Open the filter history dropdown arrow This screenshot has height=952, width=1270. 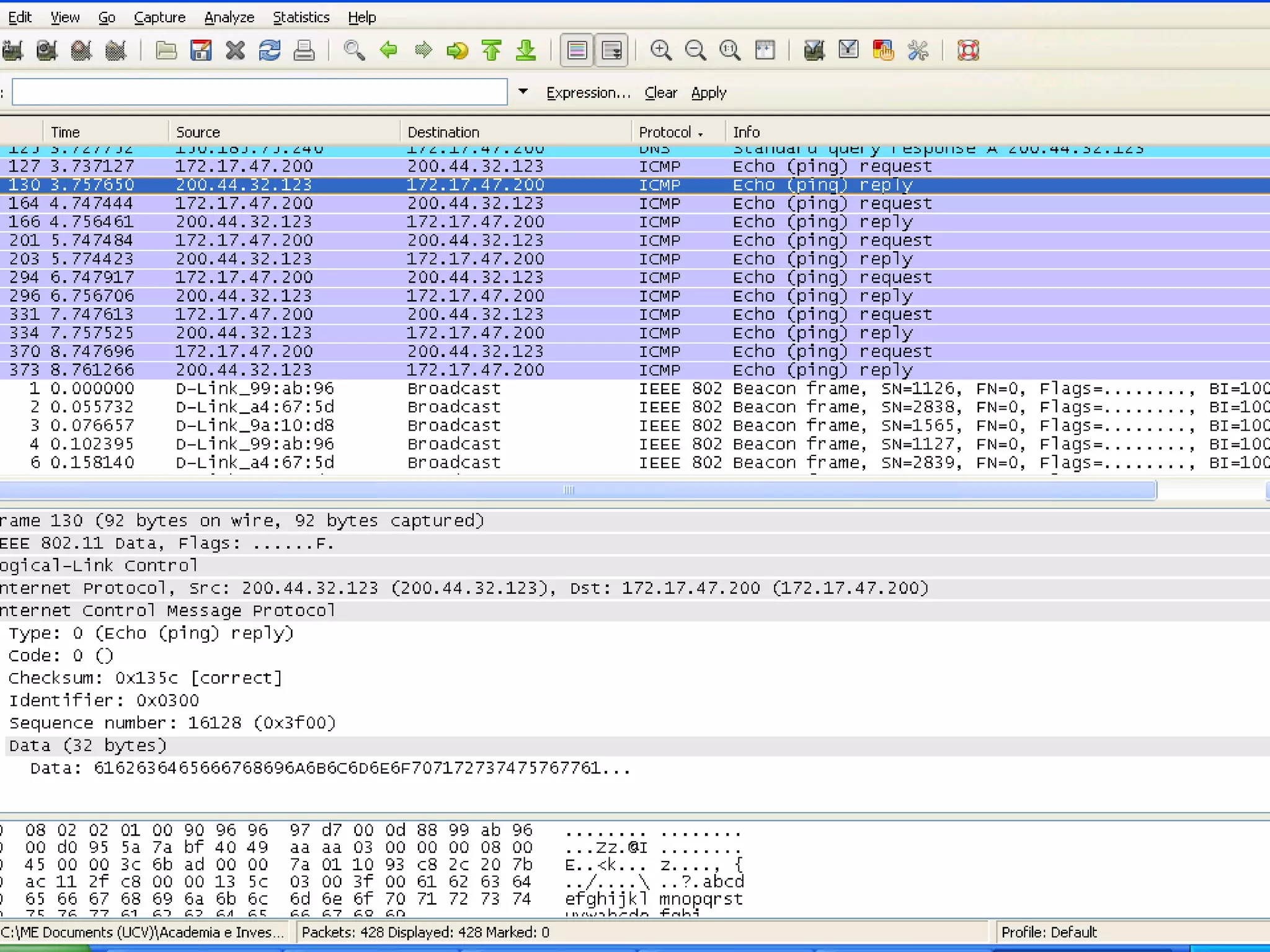point(523,92)
